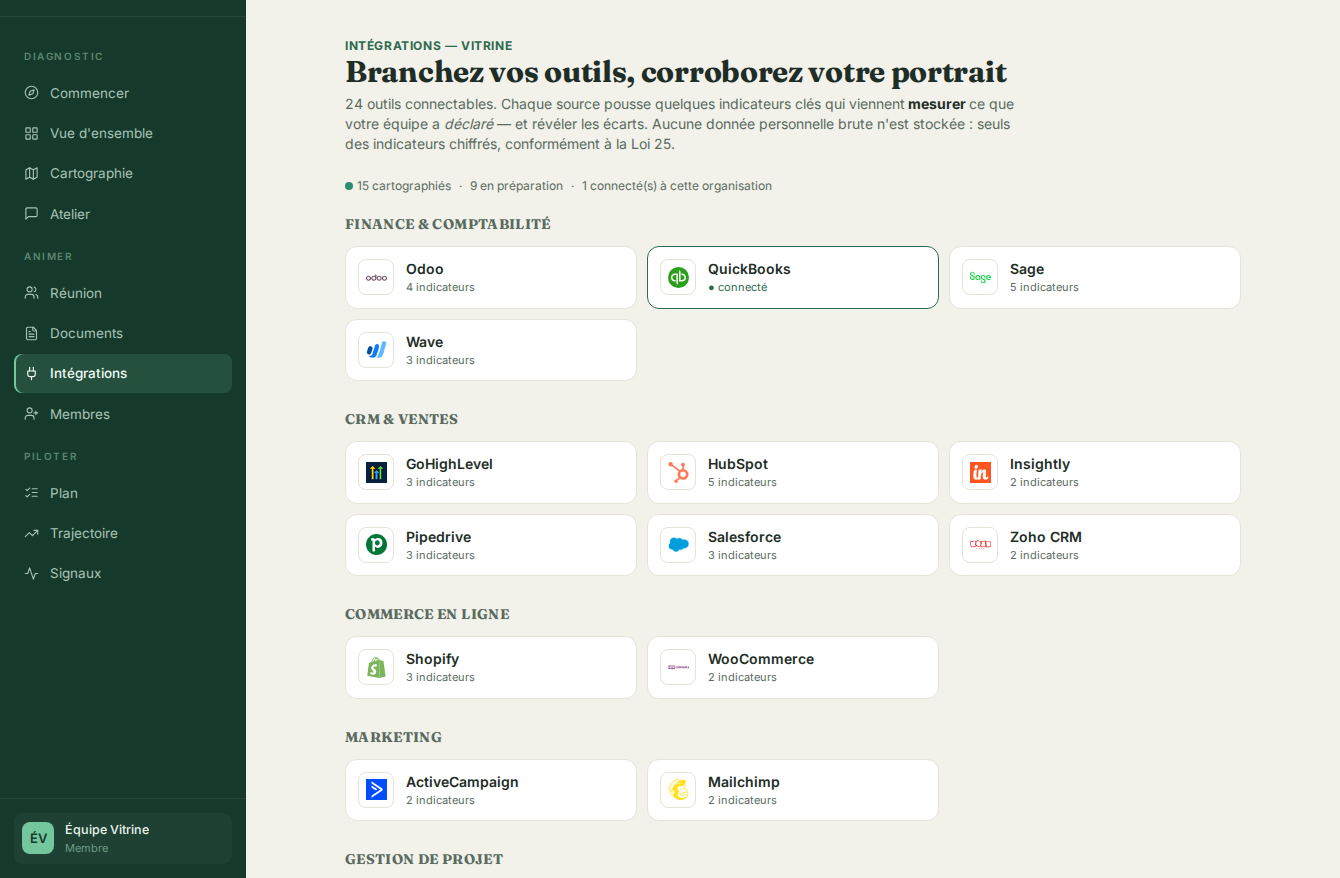Click the Insightly logo icon

[x=980, y=472]
